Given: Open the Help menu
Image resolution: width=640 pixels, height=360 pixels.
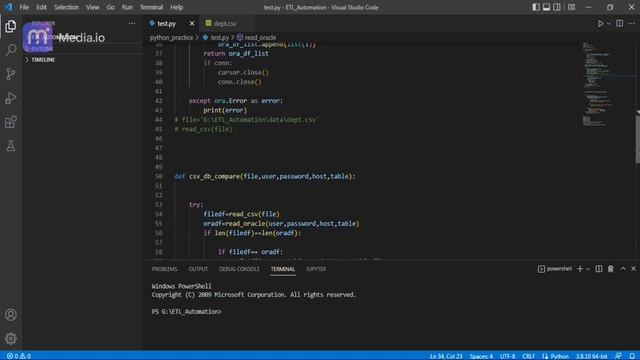Looking at the screenshot, I should 176,7.
